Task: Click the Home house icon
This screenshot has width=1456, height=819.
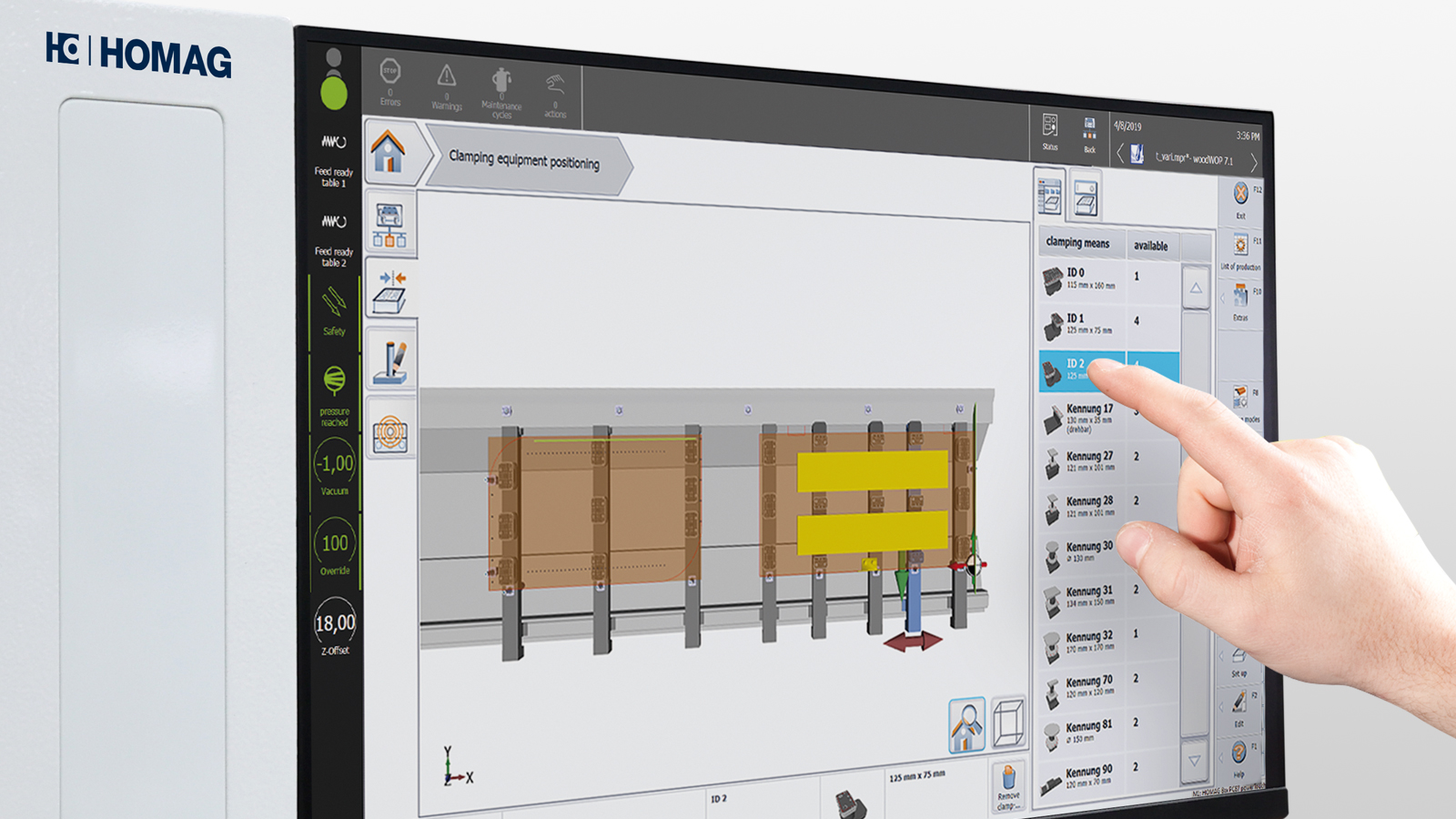Action: 389,150
